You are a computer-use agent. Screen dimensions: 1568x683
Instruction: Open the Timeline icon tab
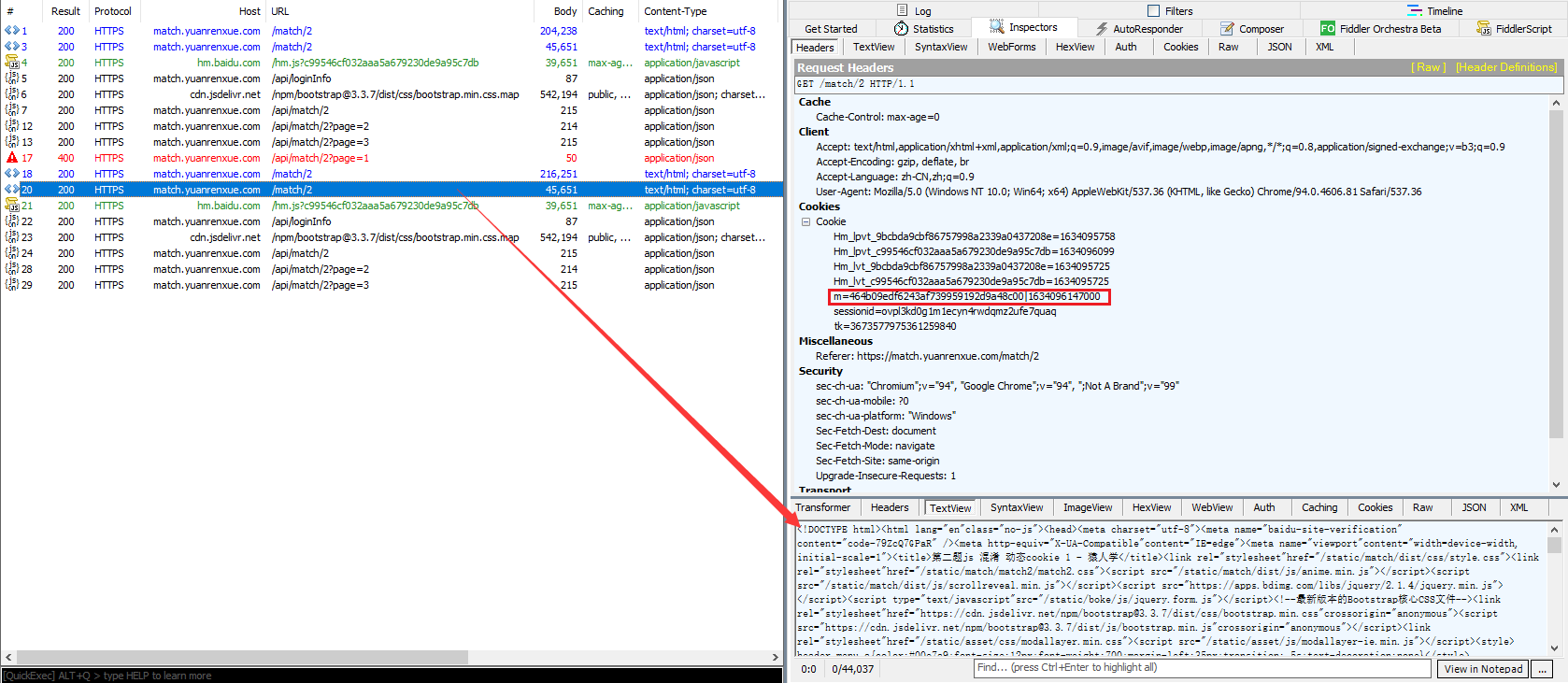pos(1414,11)
